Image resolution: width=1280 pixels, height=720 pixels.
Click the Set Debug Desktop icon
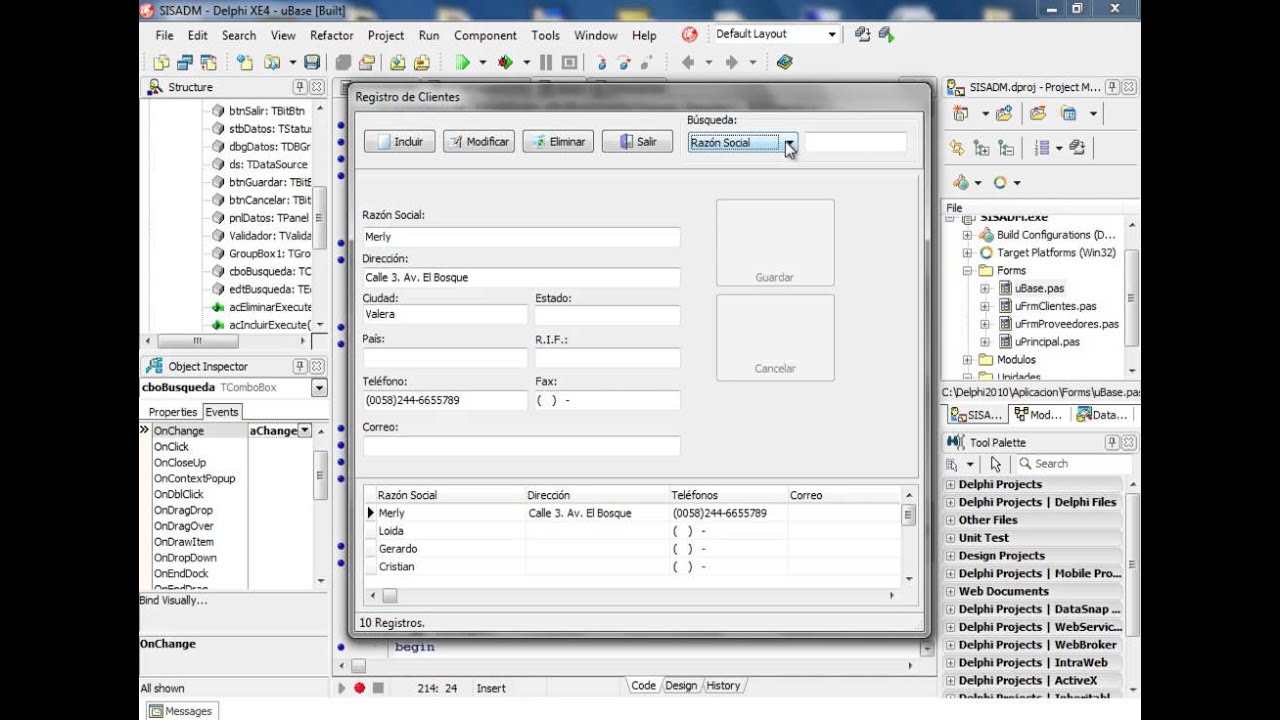886,35
